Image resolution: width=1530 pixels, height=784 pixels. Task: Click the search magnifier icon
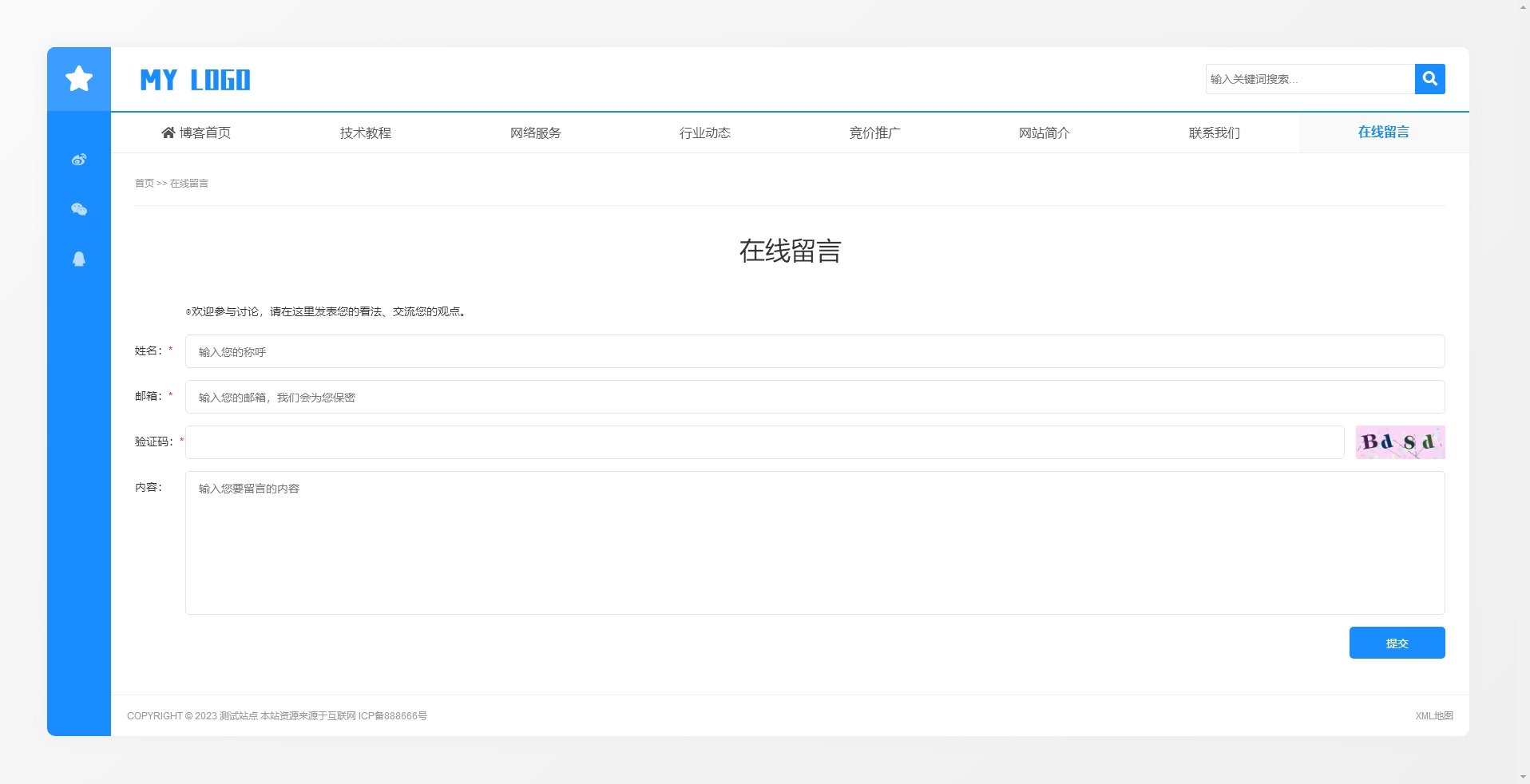tap(1429, 79)
